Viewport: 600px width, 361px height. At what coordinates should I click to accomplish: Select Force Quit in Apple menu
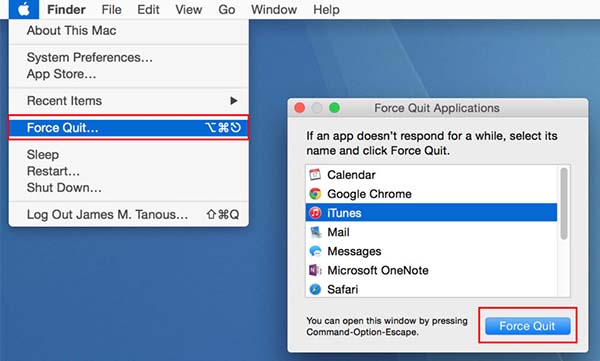click(x=129, y=127)
